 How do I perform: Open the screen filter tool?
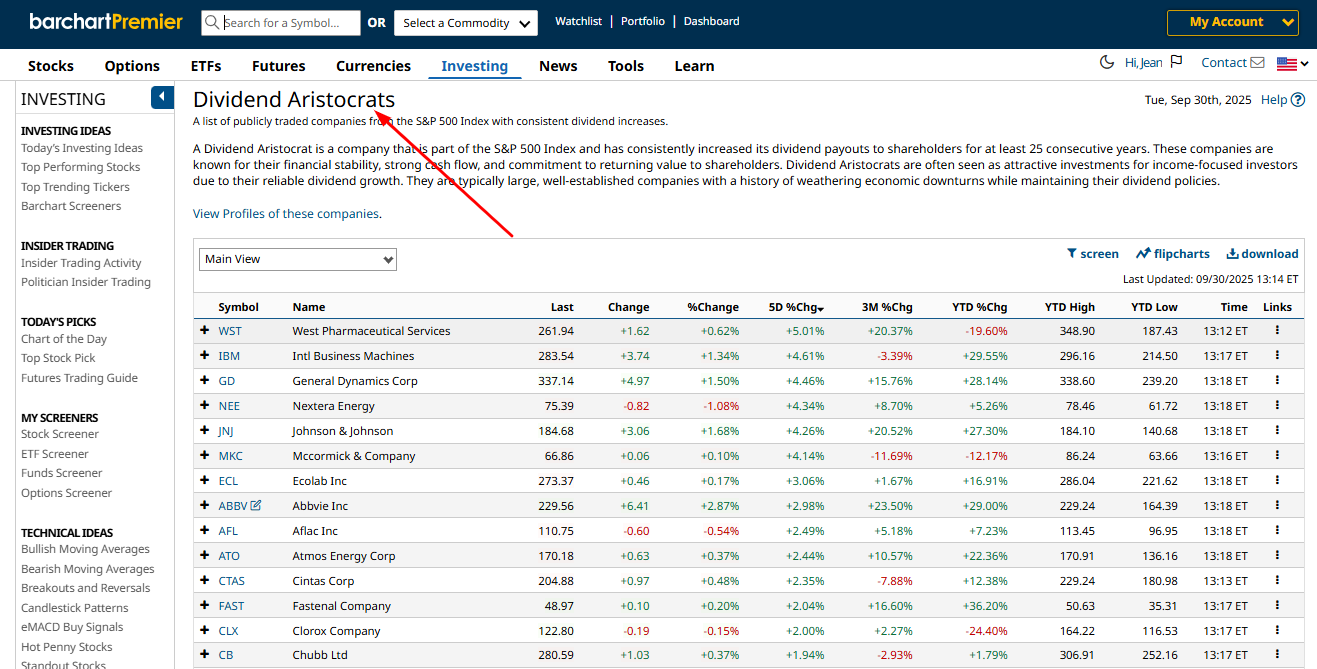point(1093,253)
